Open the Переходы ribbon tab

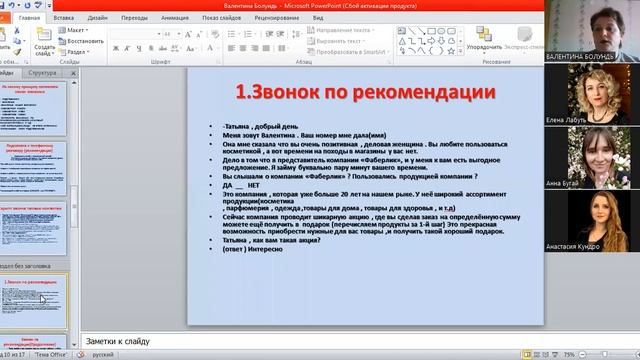point(134,18)
